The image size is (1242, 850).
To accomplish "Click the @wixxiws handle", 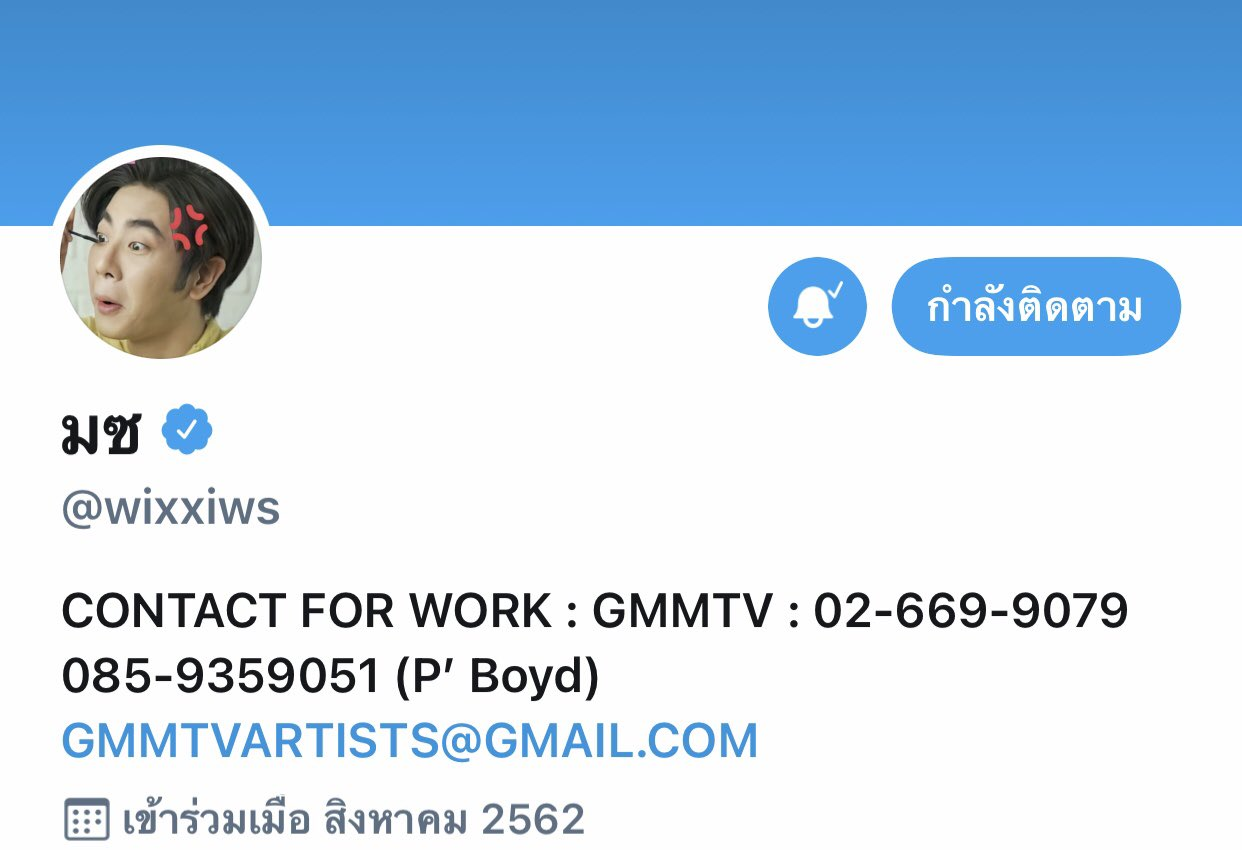I will [x=171, y=508].
